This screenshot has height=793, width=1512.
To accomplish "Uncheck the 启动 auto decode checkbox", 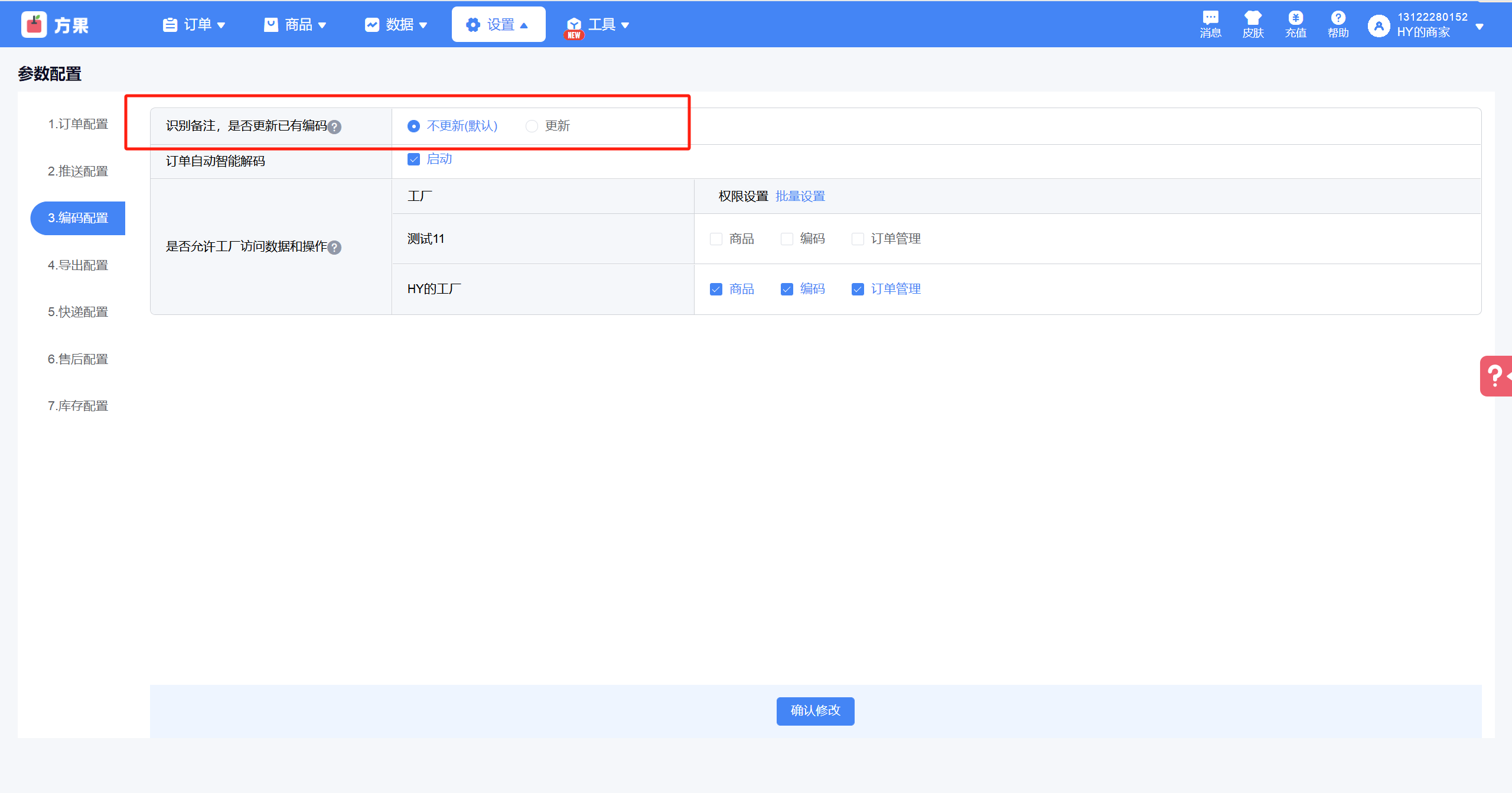I will (x=413, y=159).
